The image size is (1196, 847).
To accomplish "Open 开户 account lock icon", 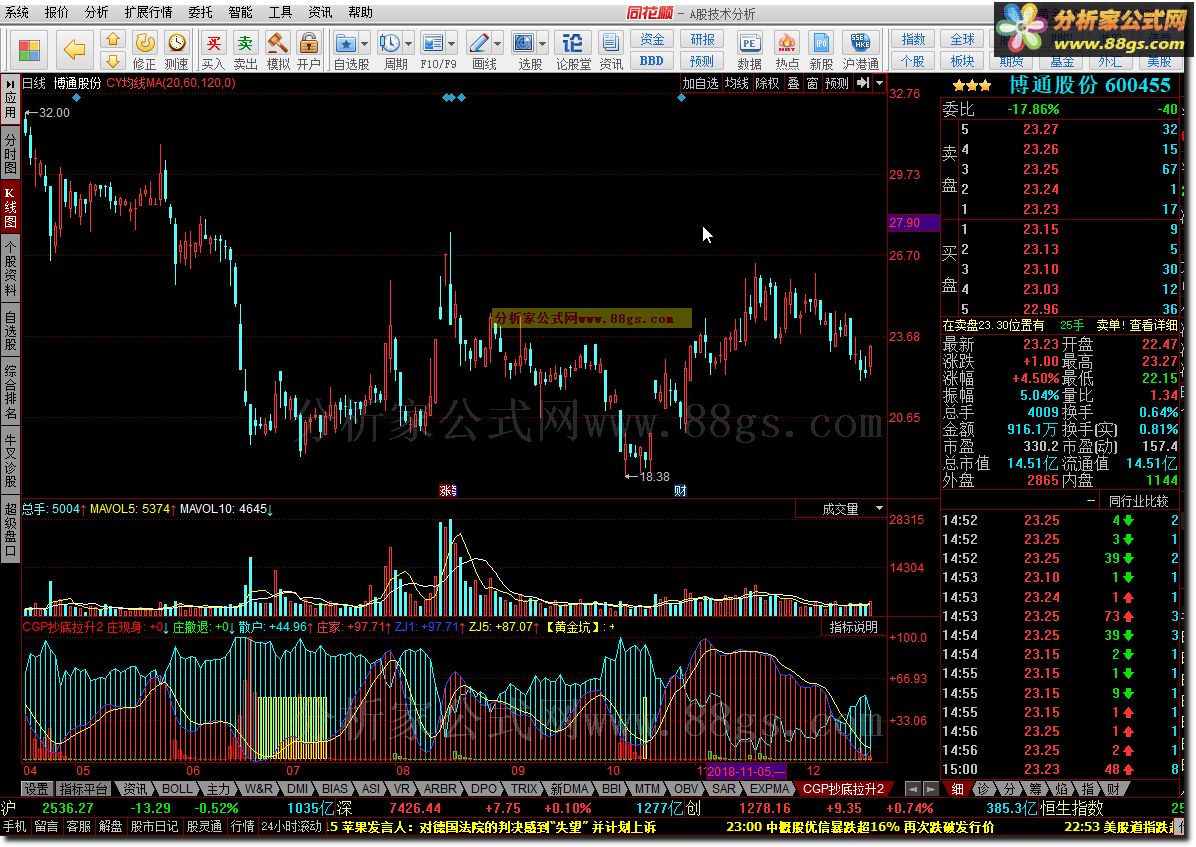I will point(309,50).
